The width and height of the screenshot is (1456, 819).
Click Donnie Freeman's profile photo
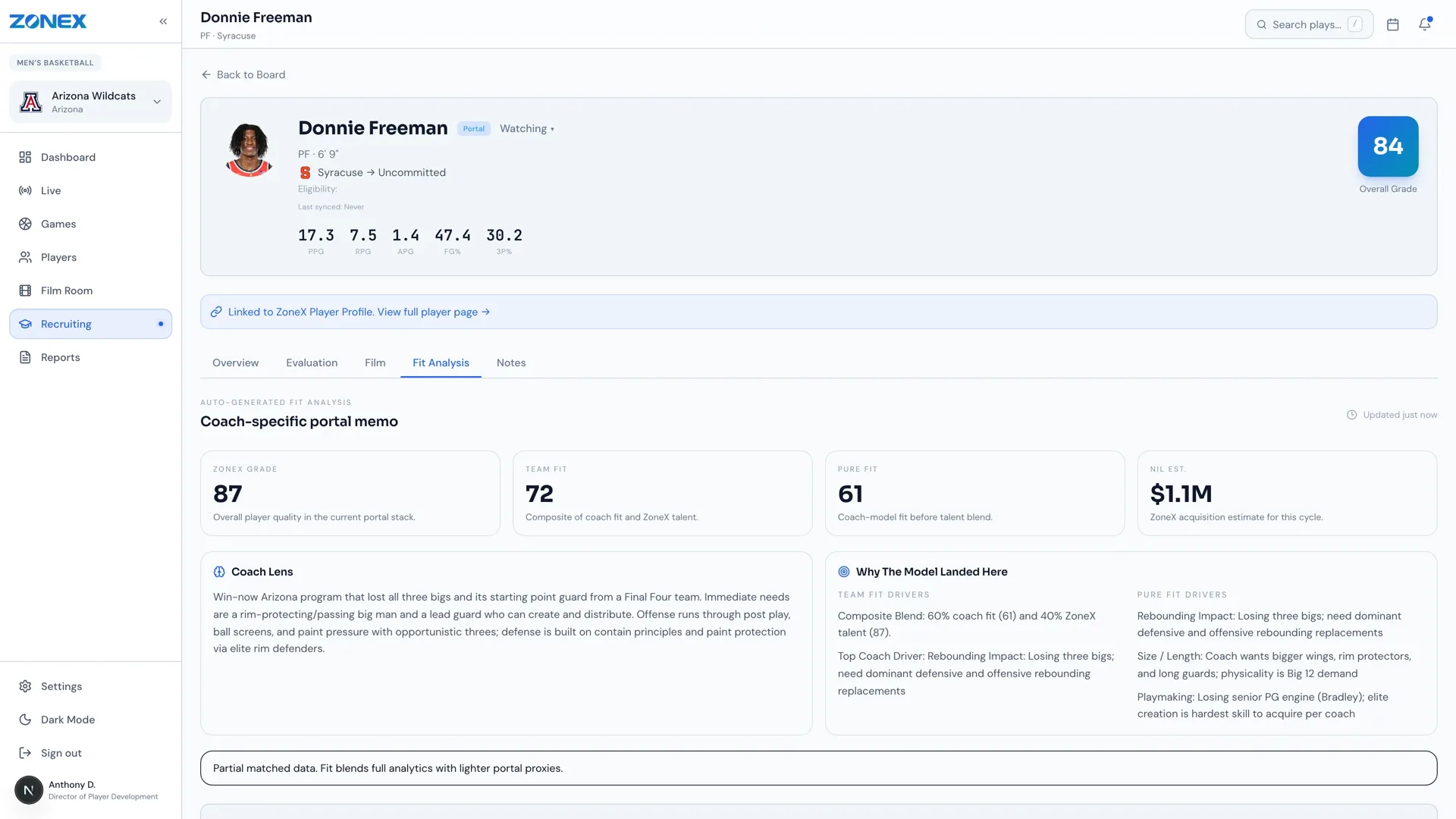click(249, 149)
